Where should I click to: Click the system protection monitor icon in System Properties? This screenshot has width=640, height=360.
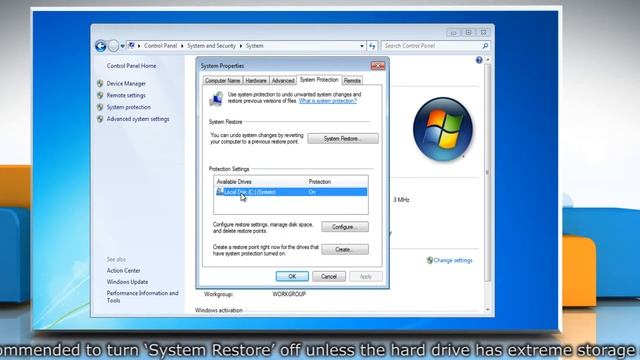pos(216,99)
